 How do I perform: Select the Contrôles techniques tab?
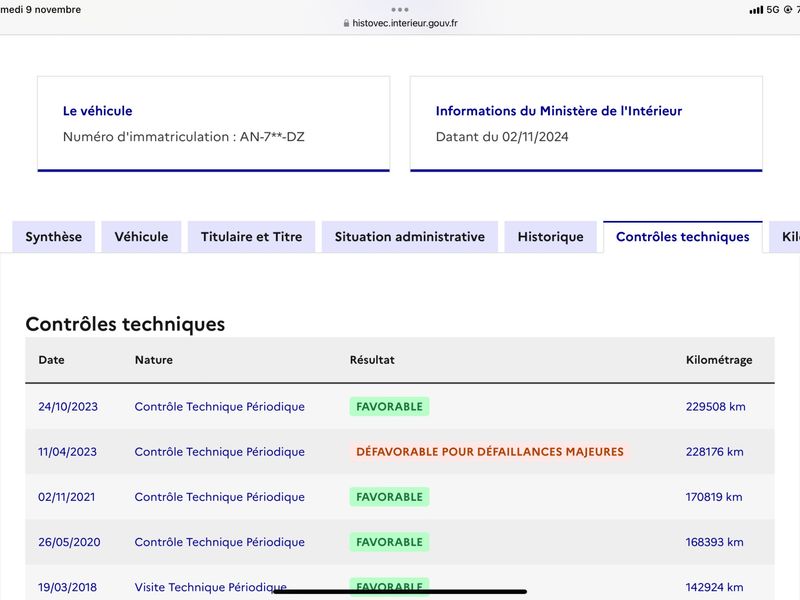pos(683,237)
